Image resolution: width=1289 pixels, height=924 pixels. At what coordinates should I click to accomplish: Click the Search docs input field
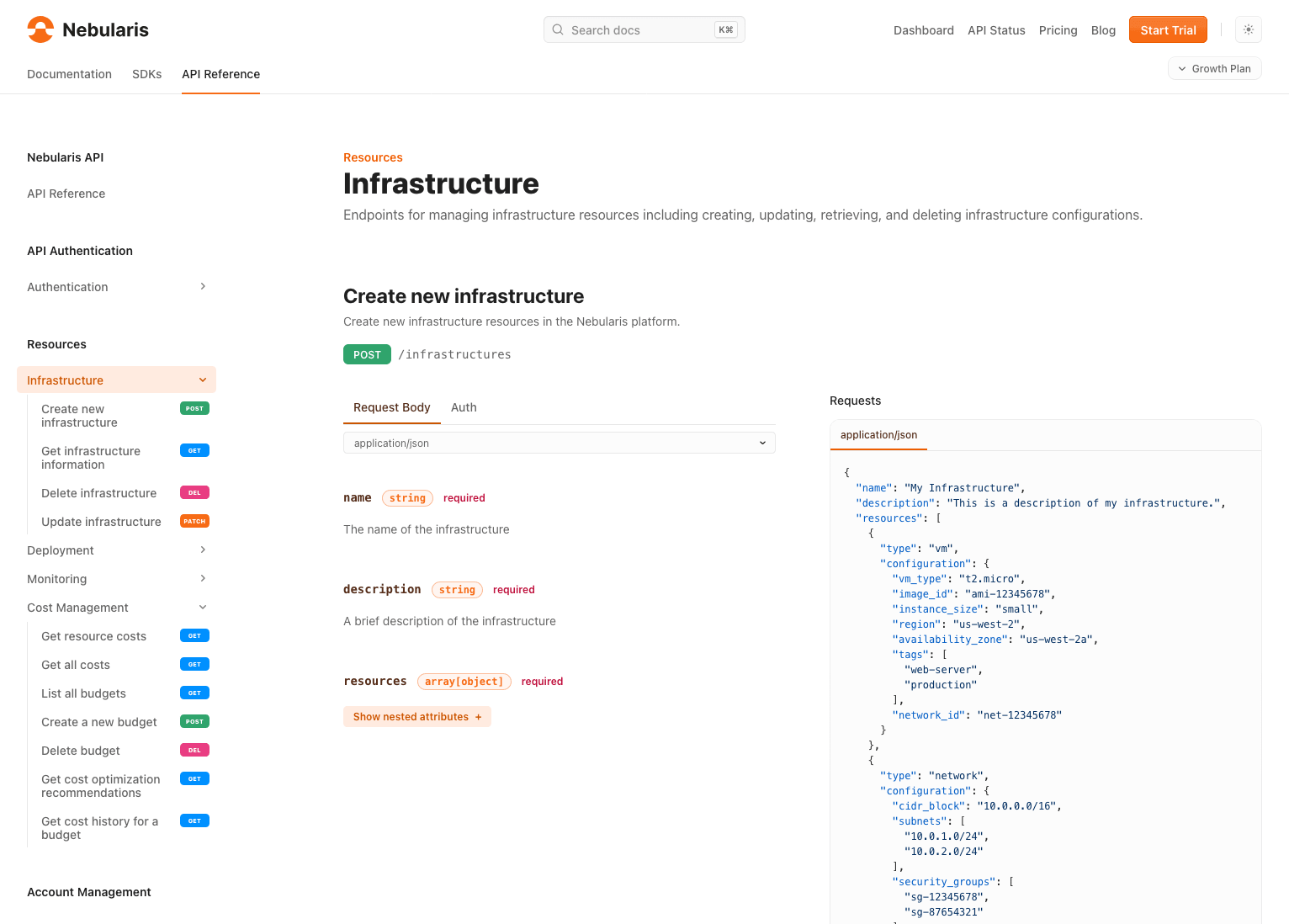pos(644,29)
